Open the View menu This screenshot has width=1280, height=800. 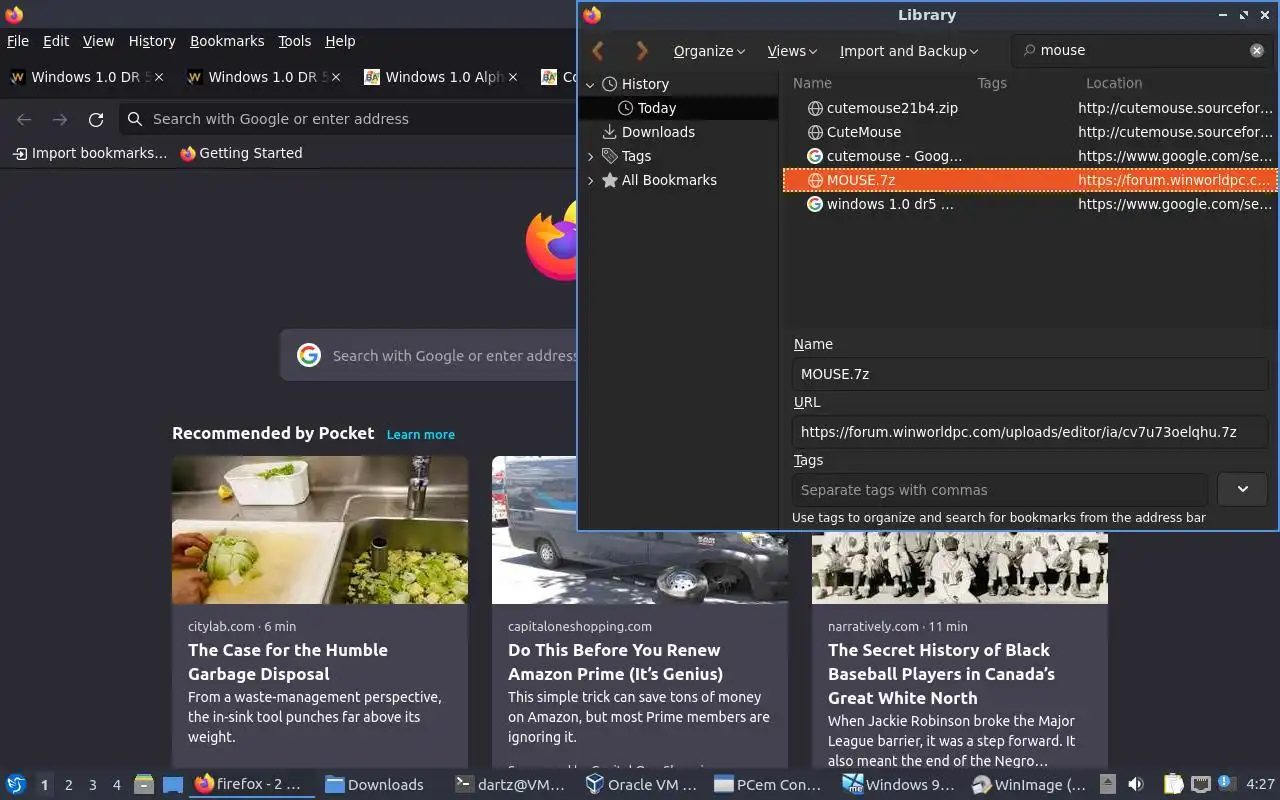click(x=98, y=41)
